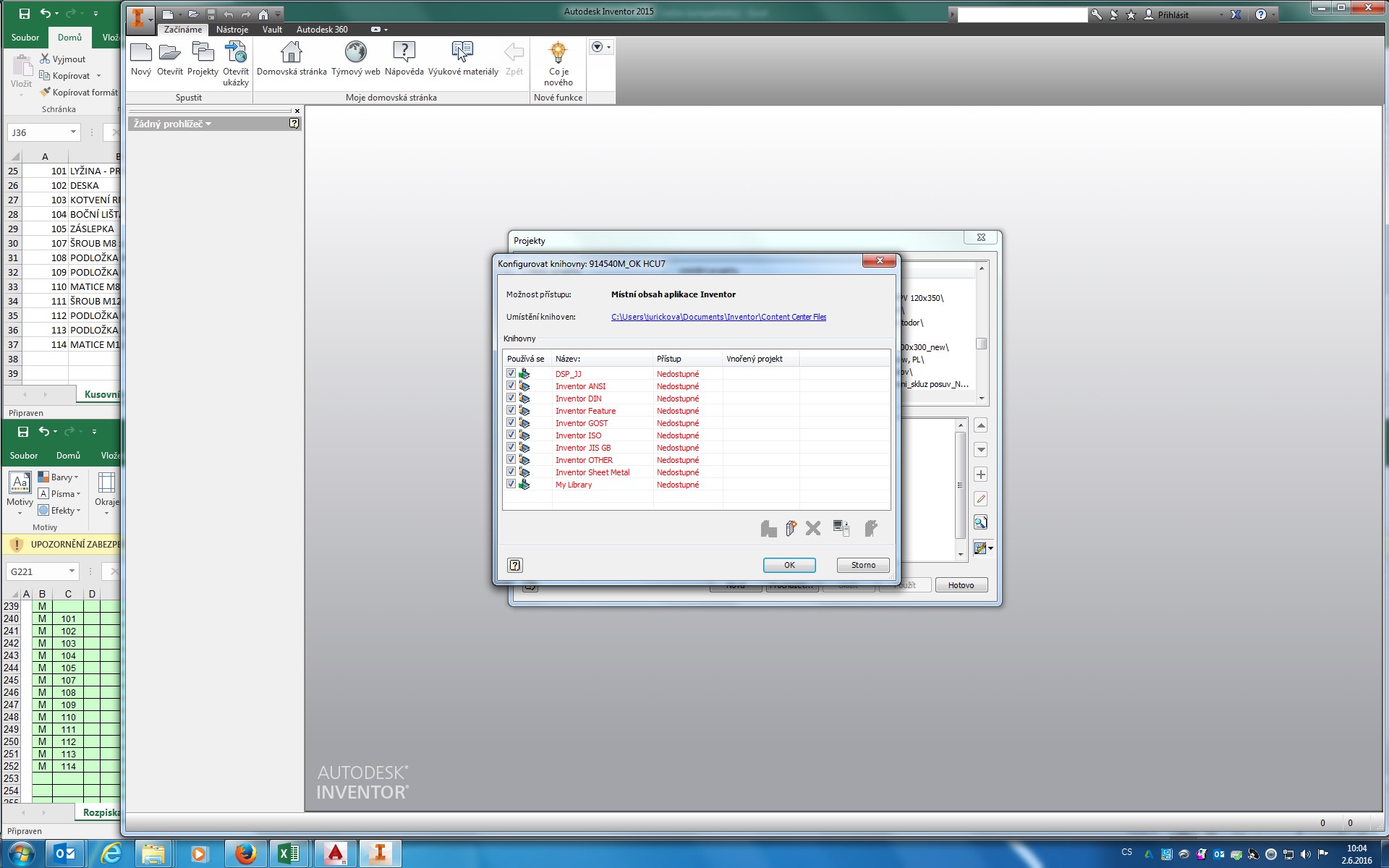Click Kopírovat formát in Excel
The height and width of the screenshot is (868, 1389).
[78, 93]
